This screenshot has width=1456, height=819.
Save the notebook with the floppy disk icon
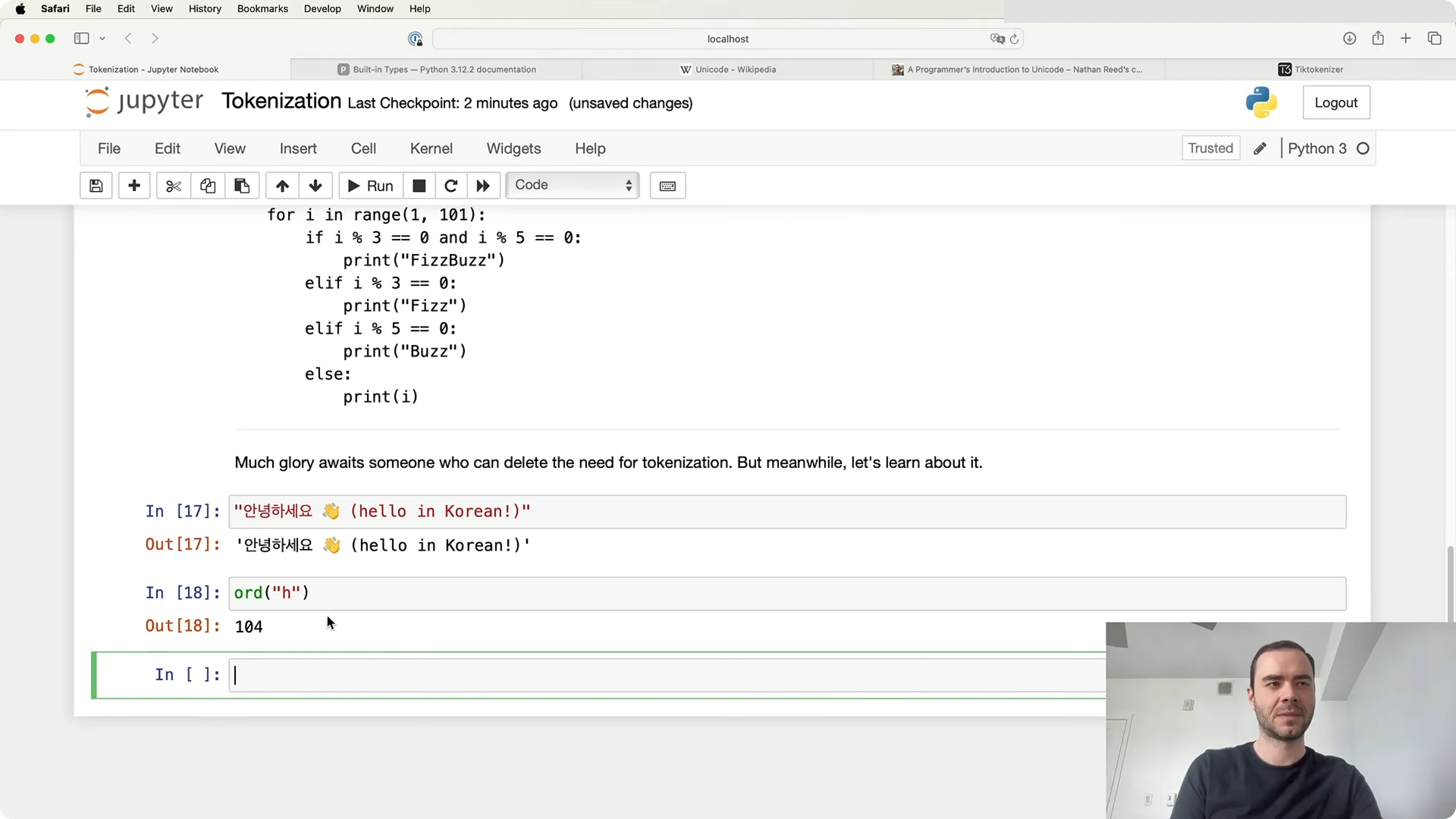[x=96, y=185]
